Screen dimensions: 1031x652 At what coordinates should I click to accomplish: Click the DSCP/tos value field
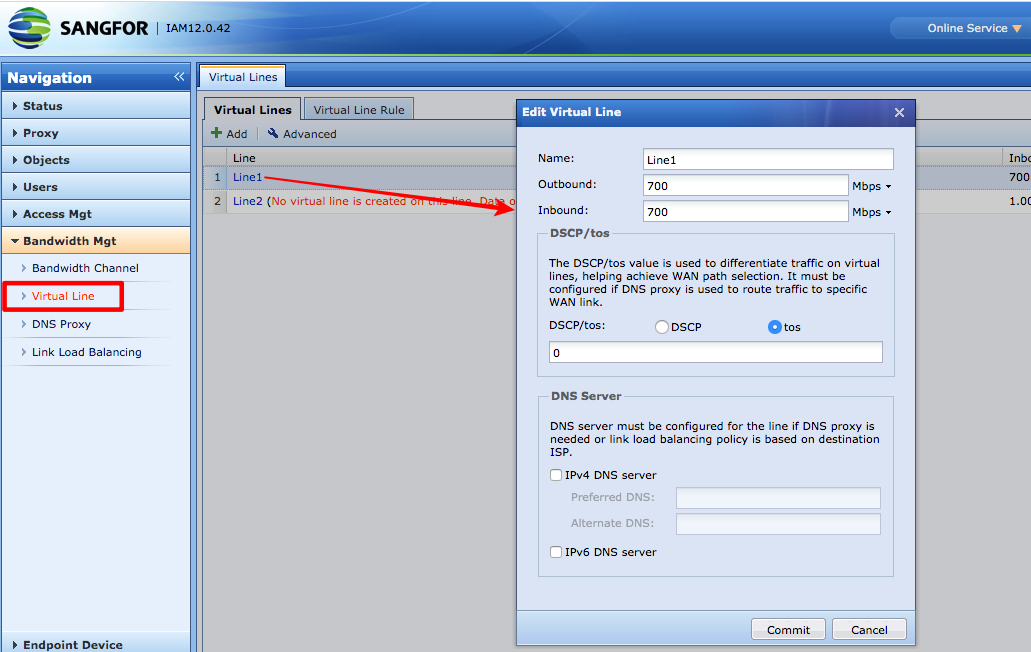(x=715, y=352)
